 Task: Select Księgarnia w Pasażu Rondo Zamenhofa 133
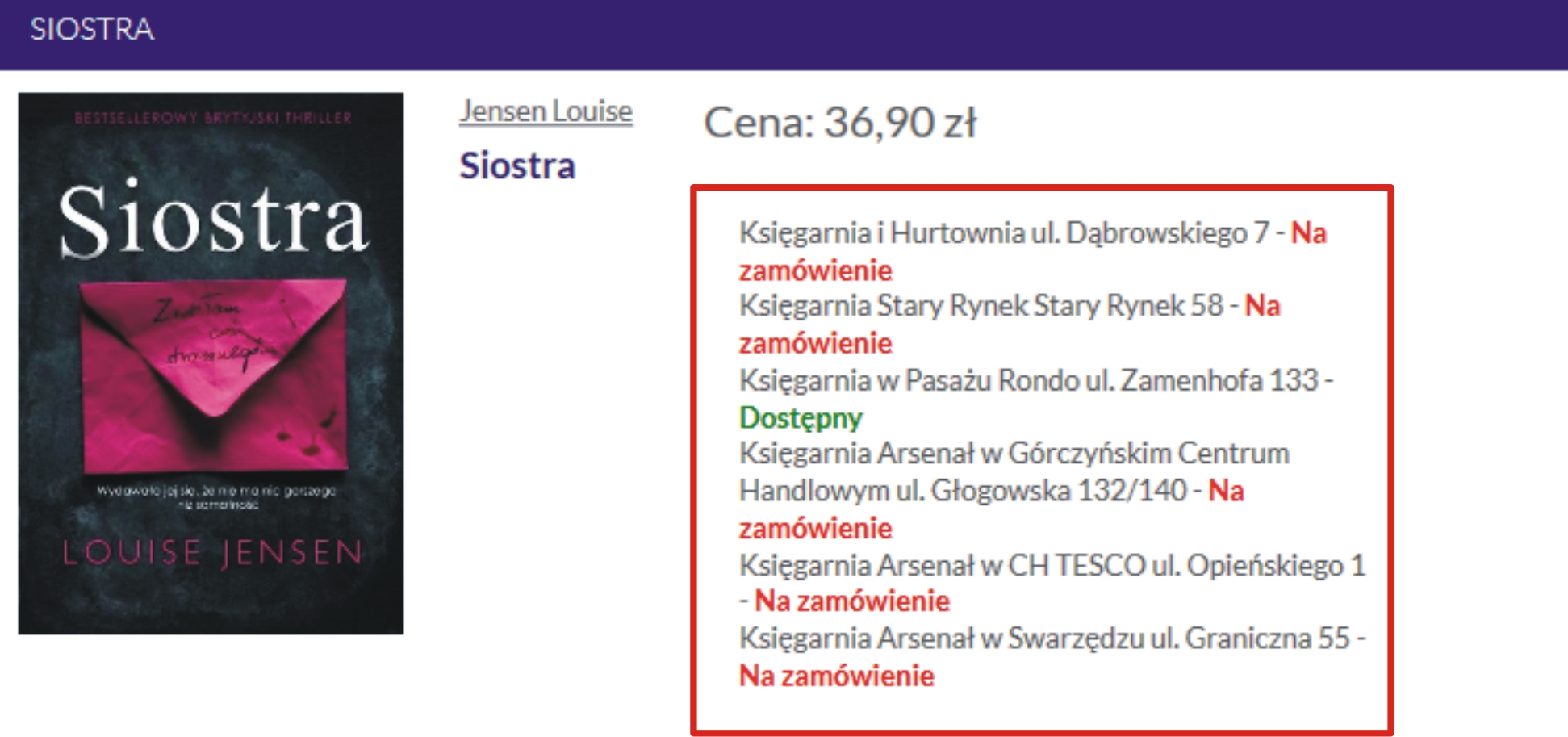(1028, 380)
